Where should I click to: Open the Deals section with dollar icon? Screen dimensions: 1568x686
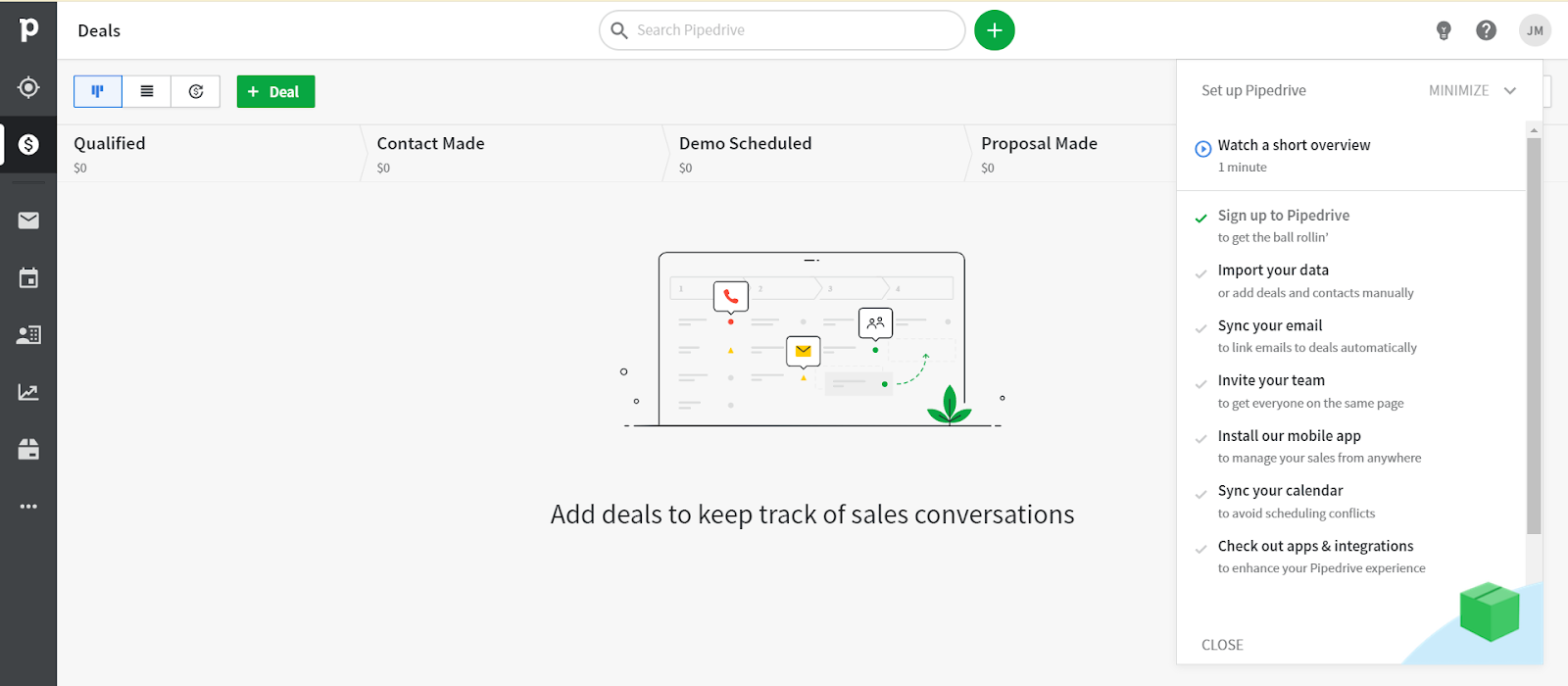tap(28, 145)
